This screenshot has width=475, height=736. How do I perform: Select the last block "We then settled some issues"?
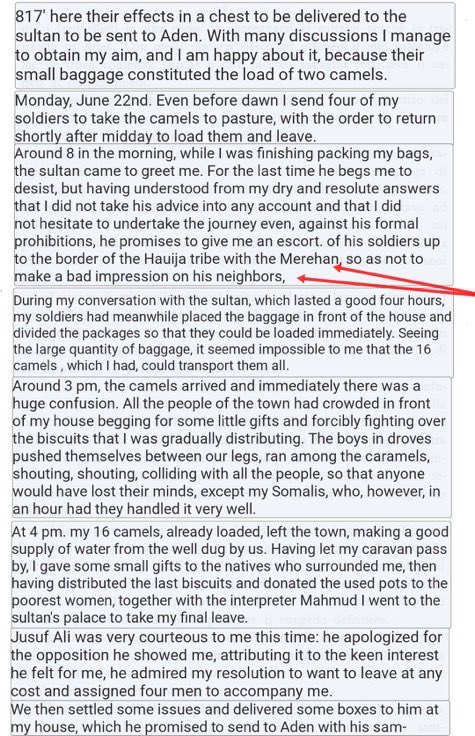[x=230, y=718]
